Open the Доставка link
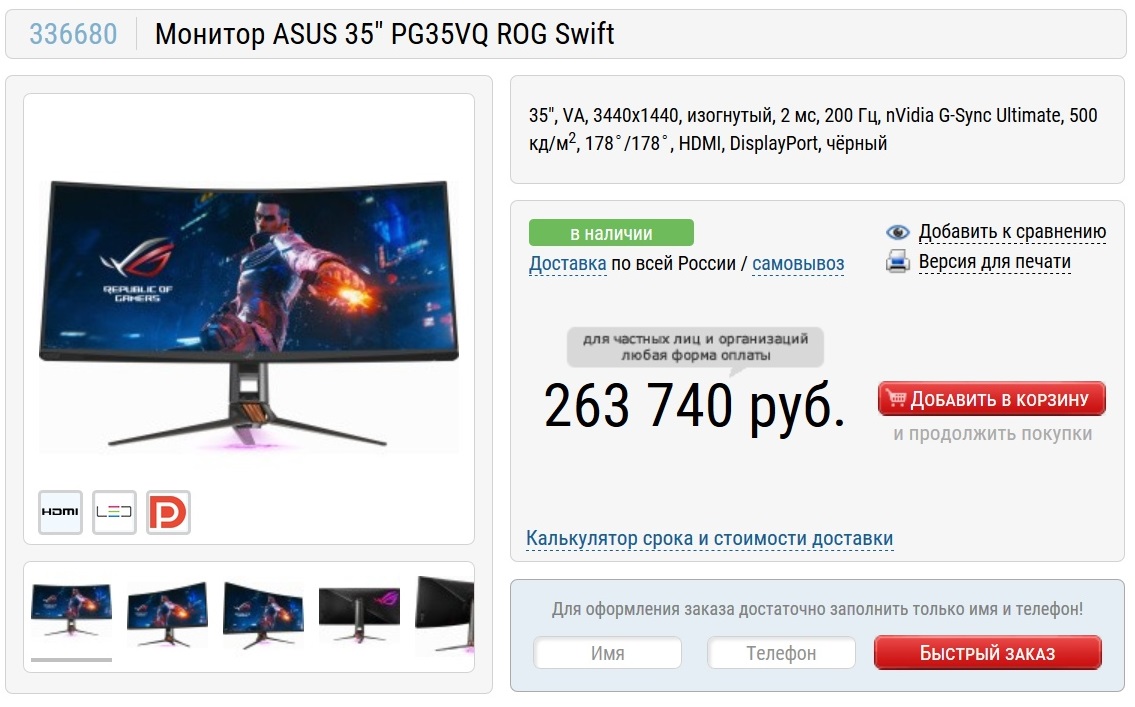The height and width of the screenshot is (707, 1135). point(568,263)
